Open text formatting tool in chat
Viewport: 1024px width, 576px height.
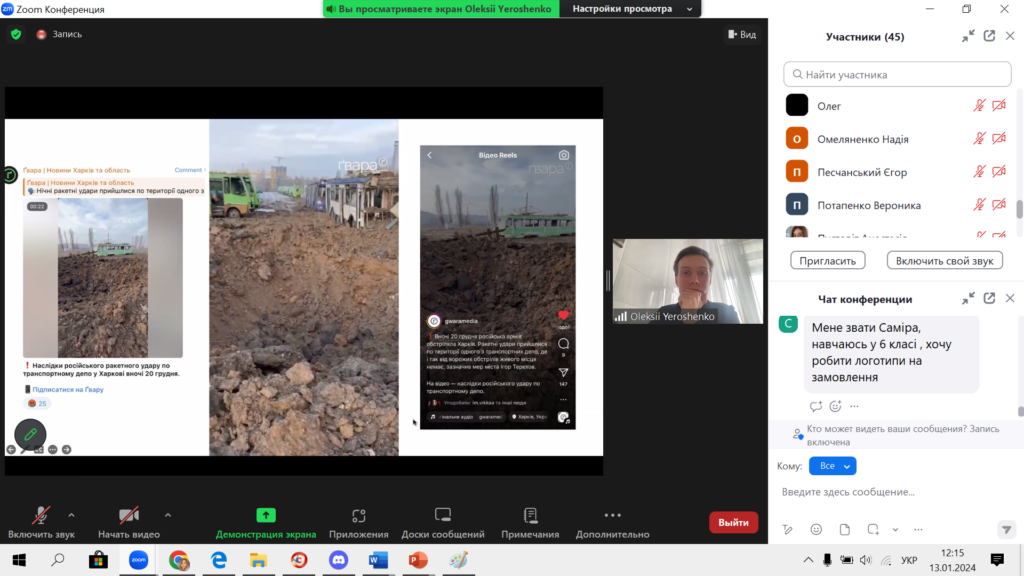coord(788,530)
